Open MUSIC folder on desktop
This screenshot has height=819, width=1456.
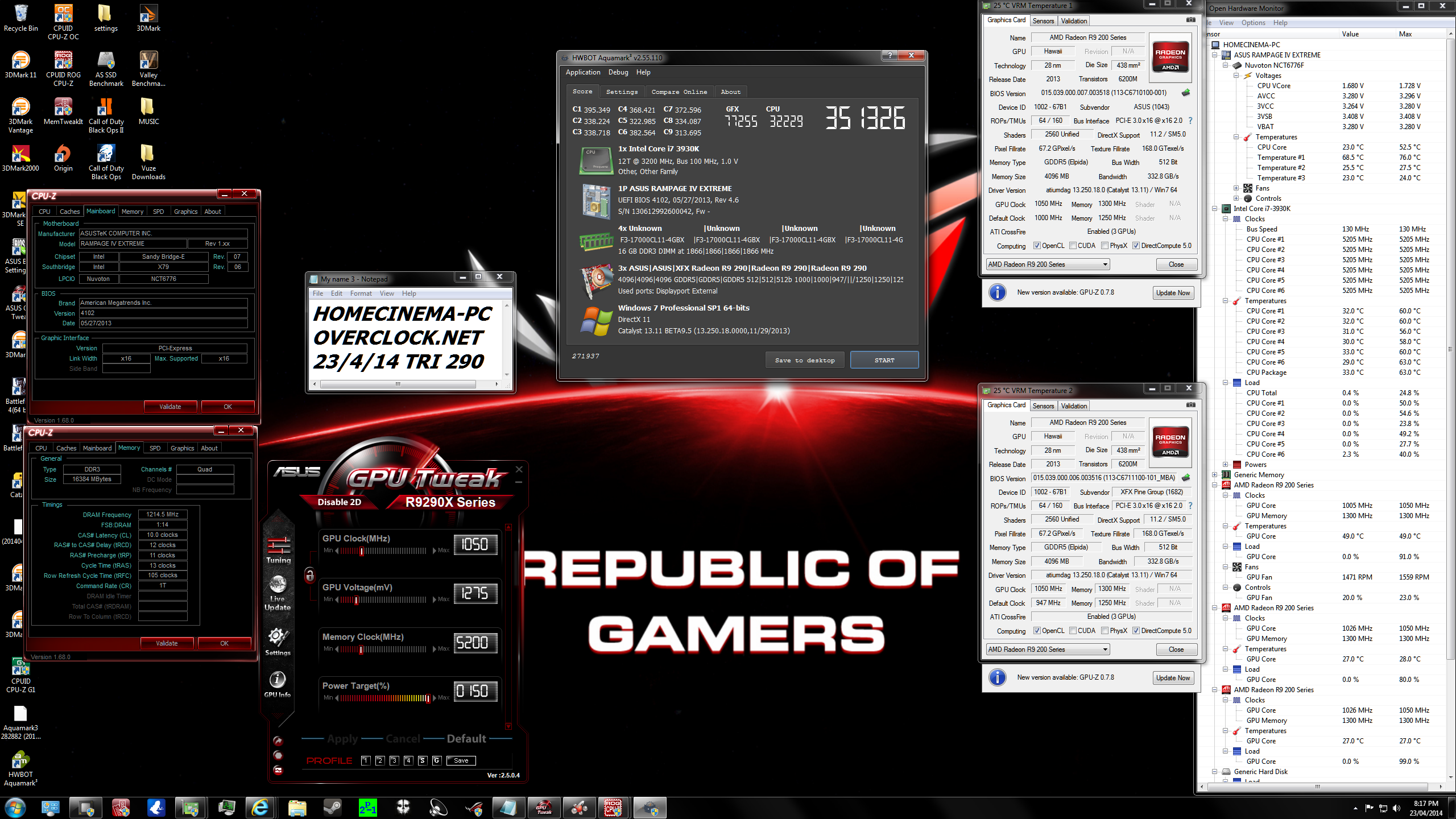click(x=148, y=111)
